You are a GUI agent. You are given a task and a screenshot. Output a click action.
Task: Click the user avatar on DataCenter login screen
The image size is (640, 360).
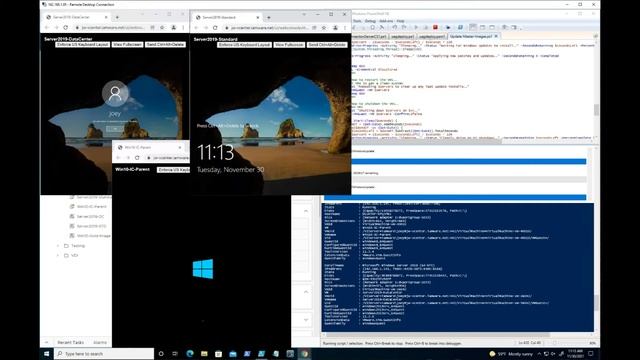(115, 93)
